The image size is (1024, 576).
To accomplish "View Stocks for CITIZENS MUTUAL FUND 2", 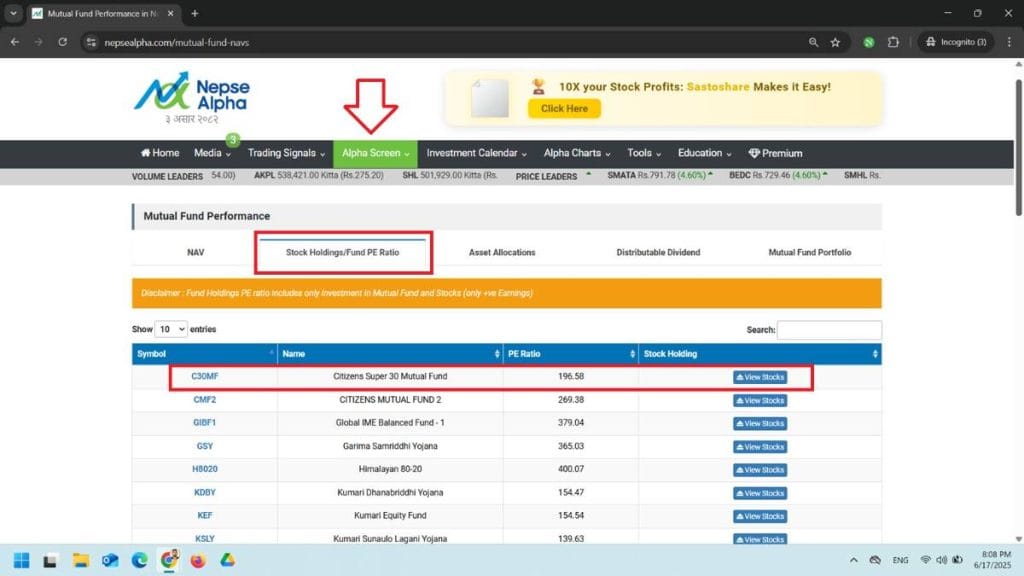I will [760, 400].
